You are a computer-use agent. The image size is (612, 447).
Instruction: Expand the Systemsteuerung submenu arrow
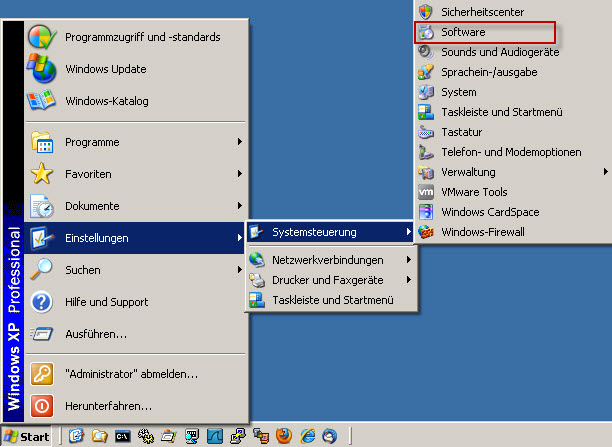(408, 232)
